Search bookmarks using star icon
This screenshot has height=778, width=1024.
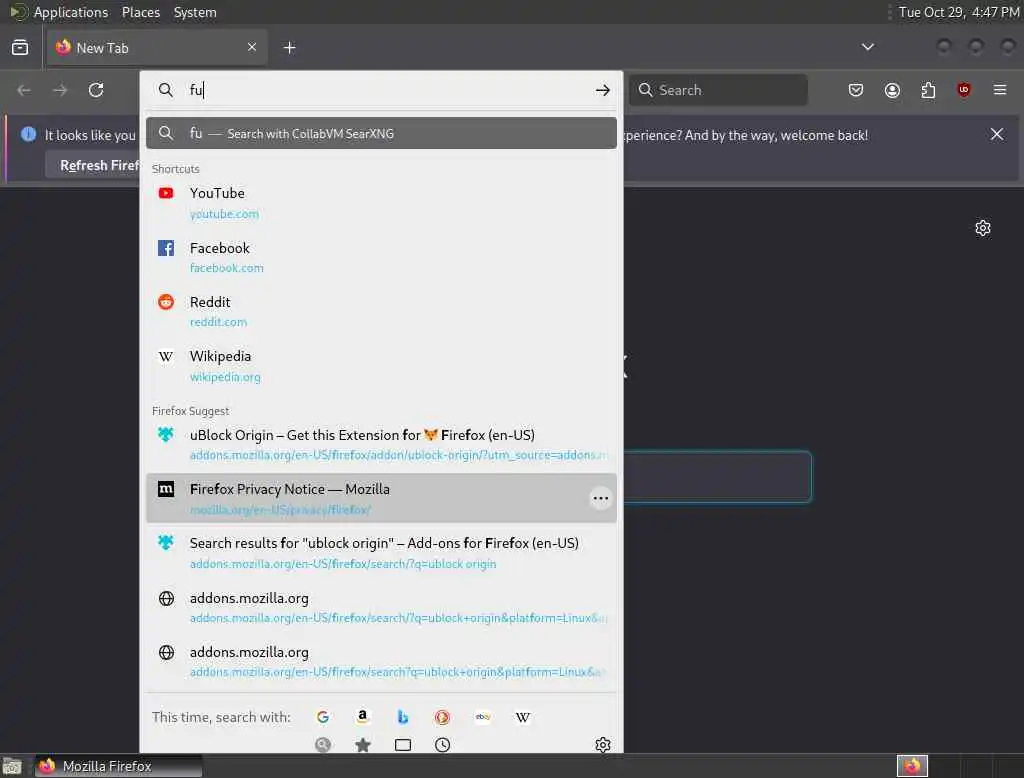(362, 745)
